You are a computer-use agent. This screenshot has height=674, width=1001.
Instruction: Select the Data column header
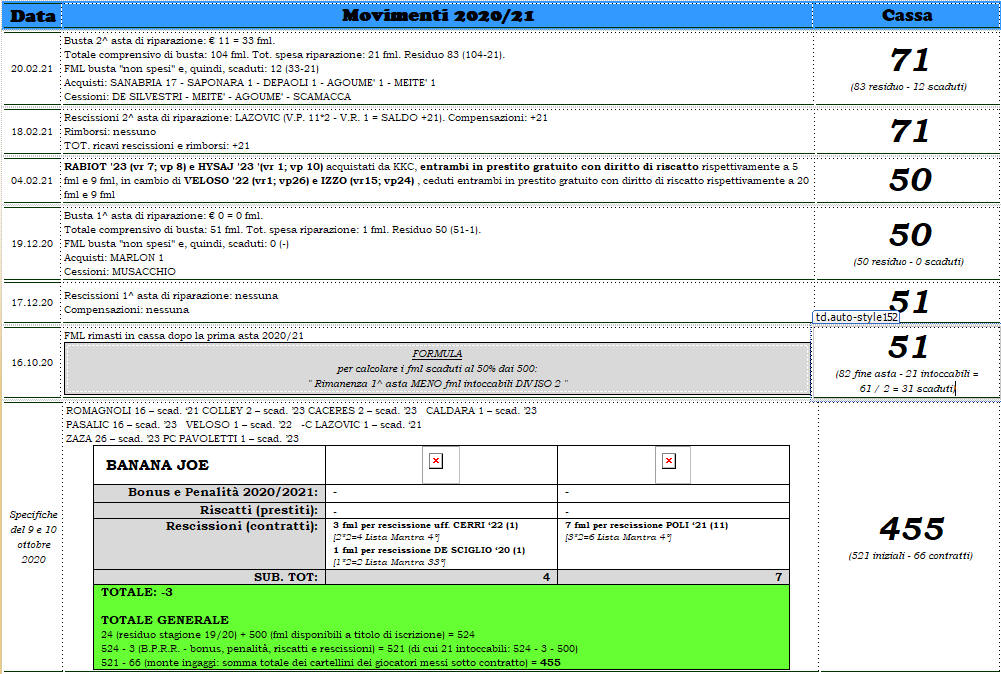point(33,16)
